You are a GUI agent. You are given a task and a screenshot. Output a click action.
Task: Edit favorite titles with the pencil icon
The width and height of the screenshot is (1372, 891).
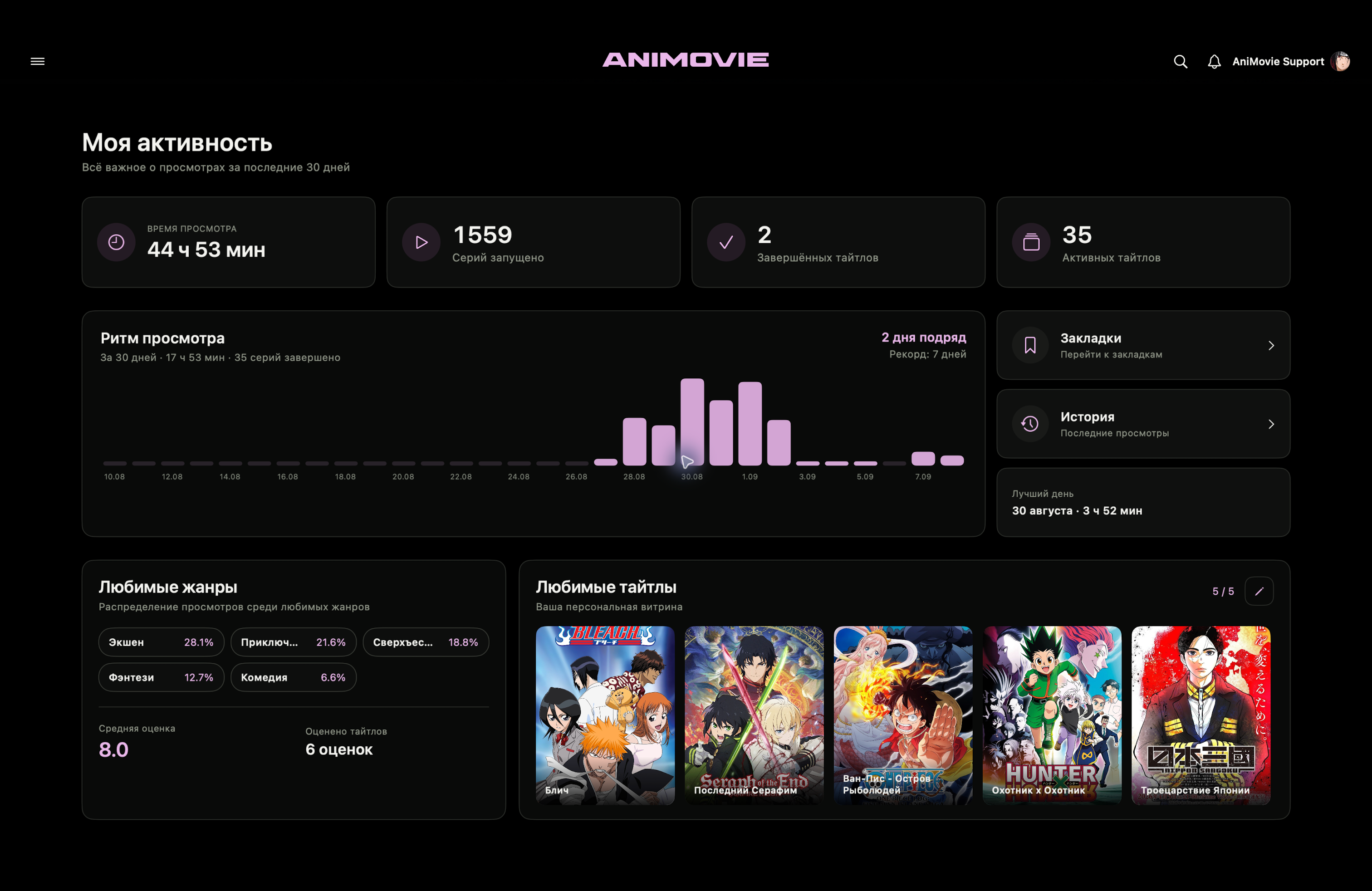click(1259, 591)
